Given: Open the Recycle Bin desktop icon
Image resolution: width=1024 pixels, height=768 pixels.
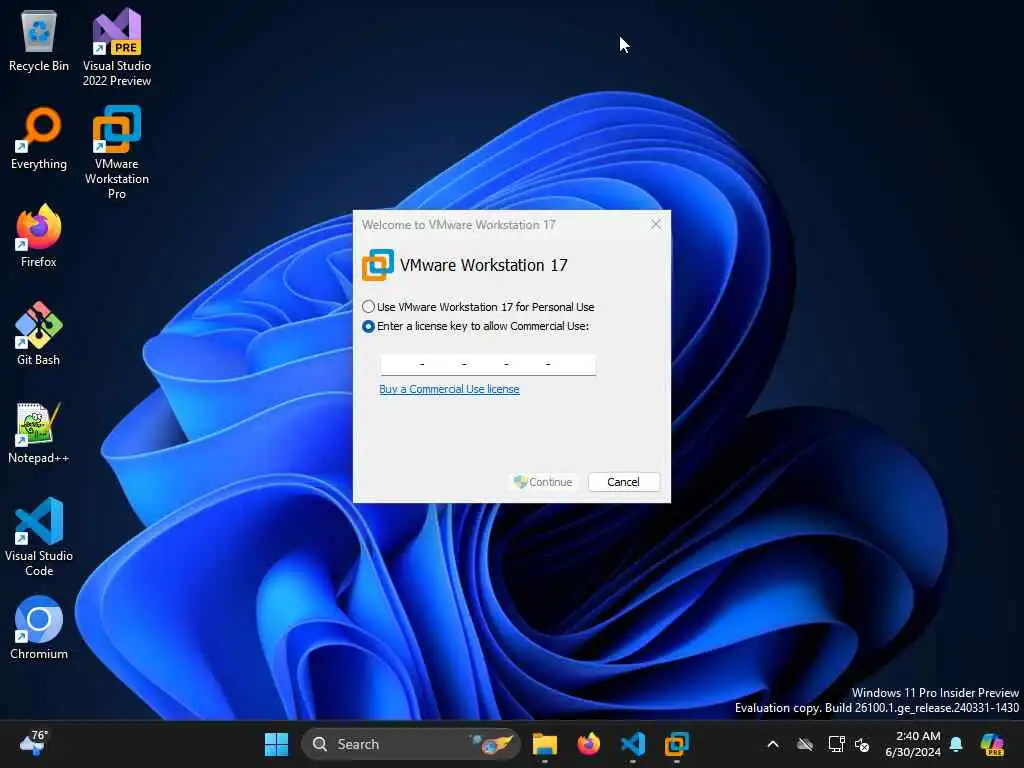Looking at the screenshot, I should tap(39, 40).
